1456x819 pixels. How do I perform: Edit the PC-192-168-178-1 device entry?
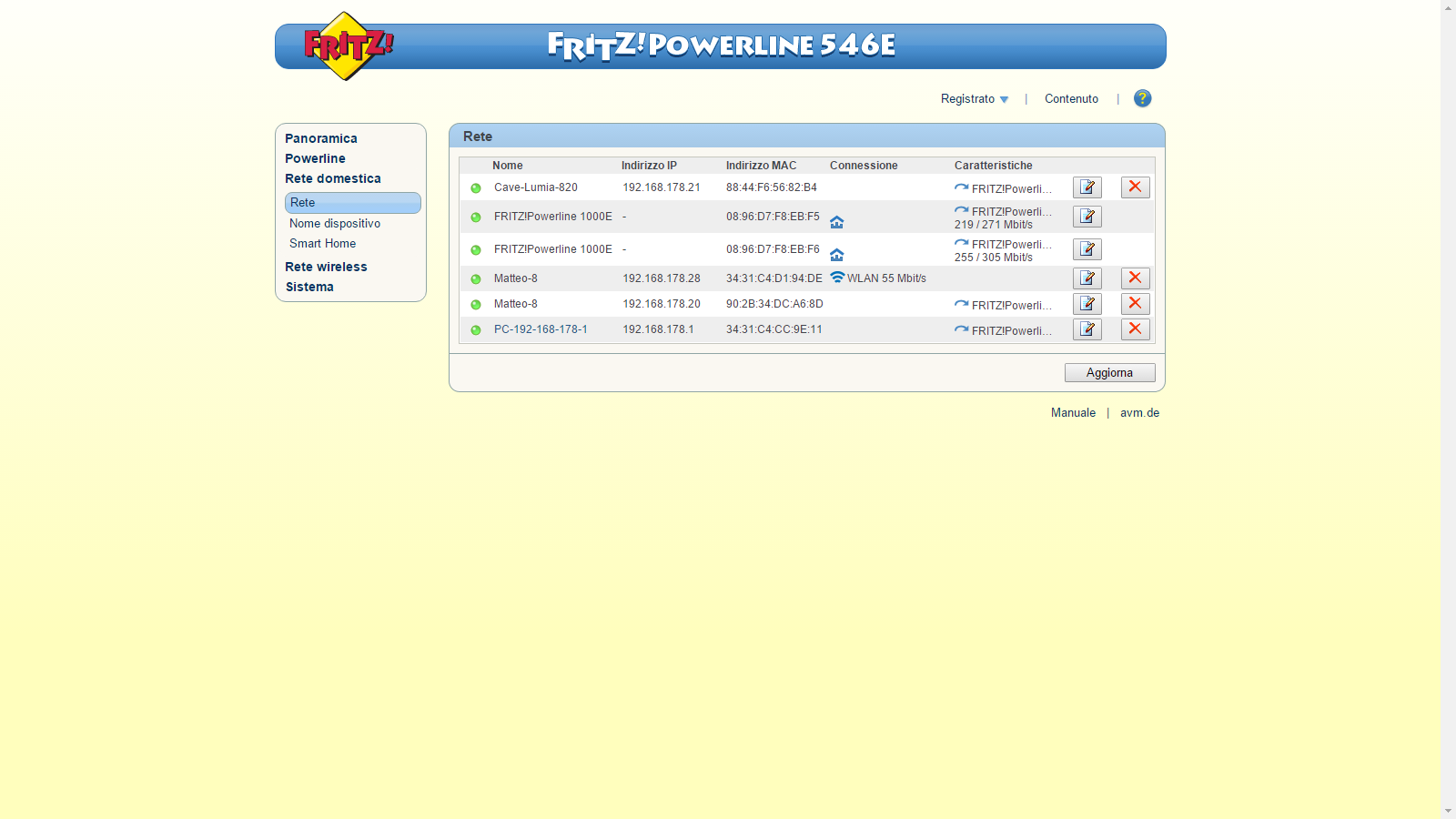tap(1087, 329)
